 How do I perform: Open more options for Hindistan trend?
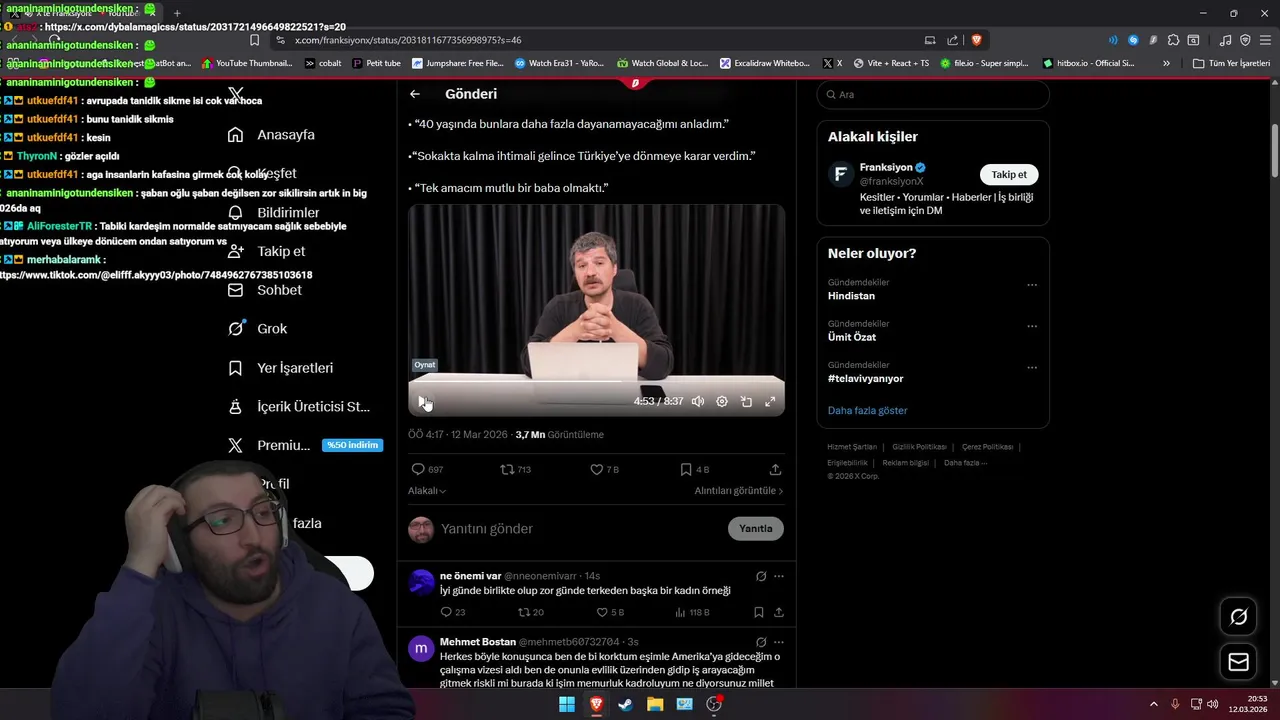[x=1032, y=285]
